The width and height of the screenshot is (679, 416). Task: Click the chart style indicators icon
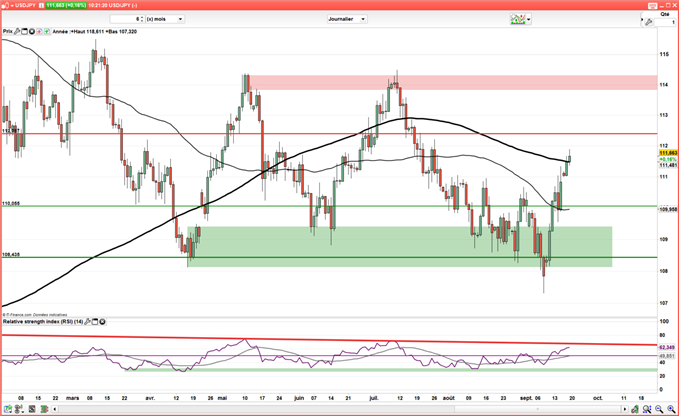click(517, 19)
